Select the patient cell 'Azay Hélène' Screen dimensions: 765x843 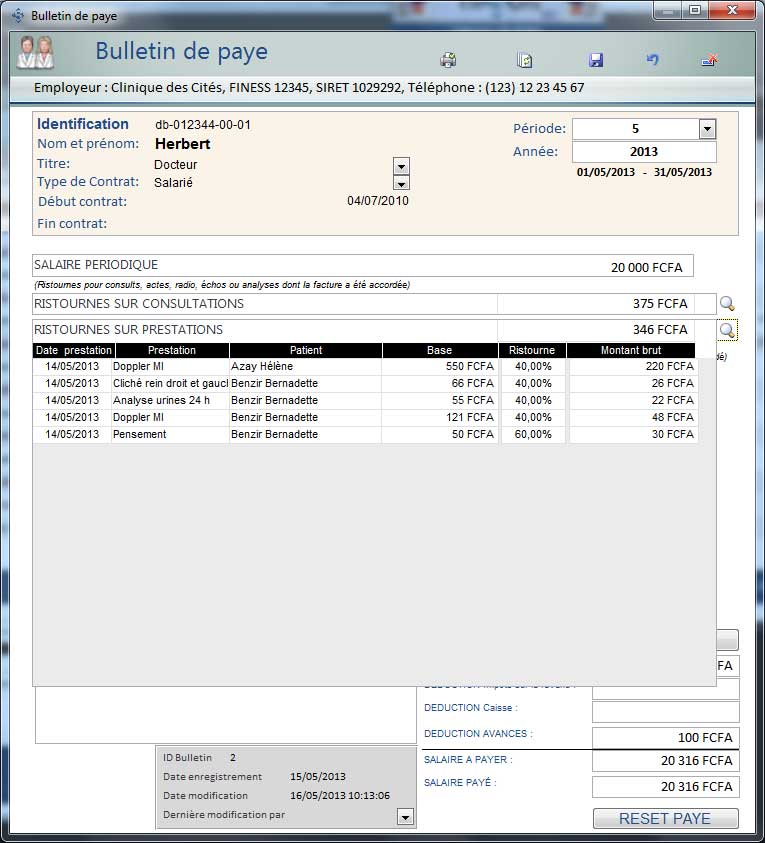pyautogui.click(x=305, y=367)
